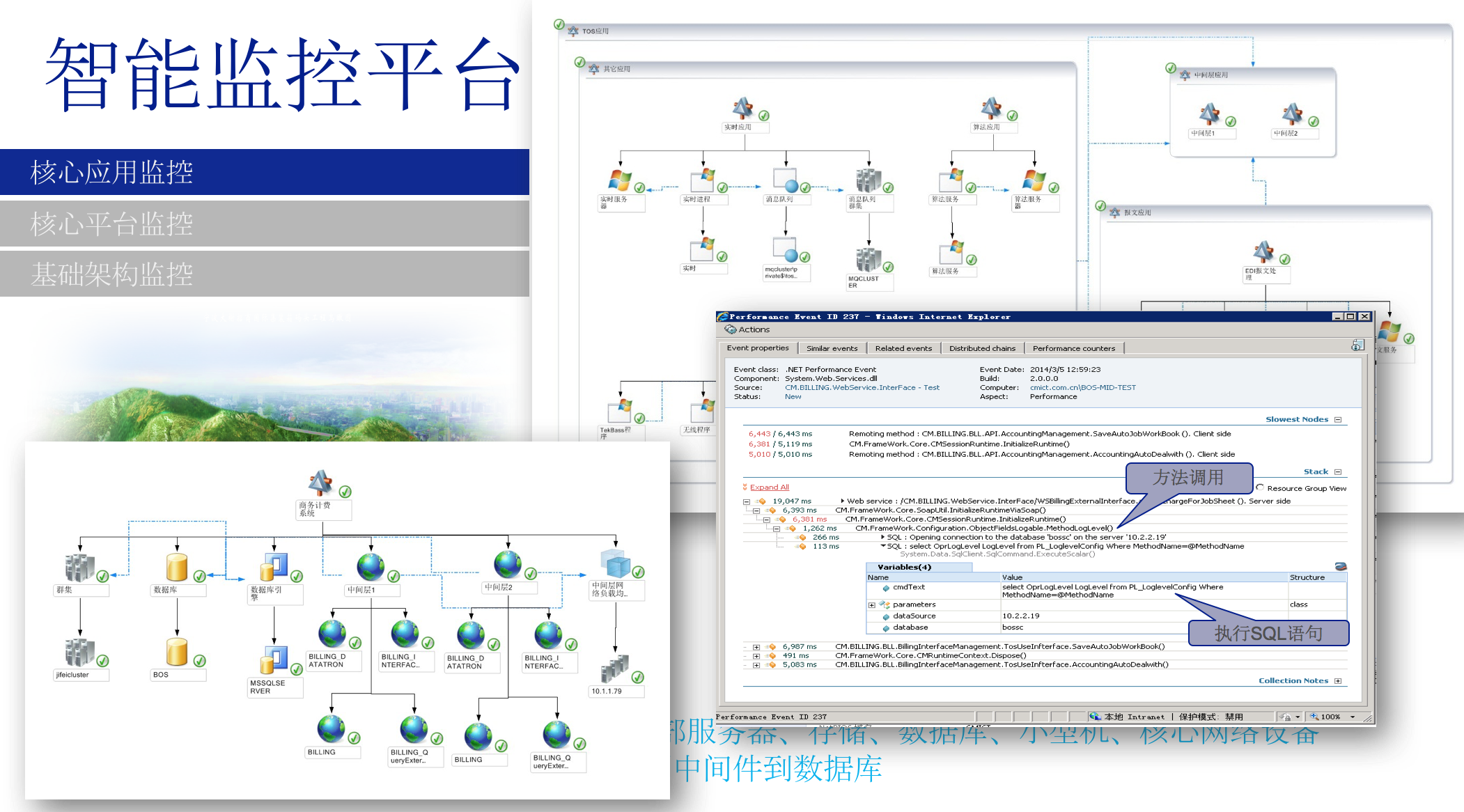
Task: Click the dataSource value 10.2.2.19
Action: [1020, 616]
